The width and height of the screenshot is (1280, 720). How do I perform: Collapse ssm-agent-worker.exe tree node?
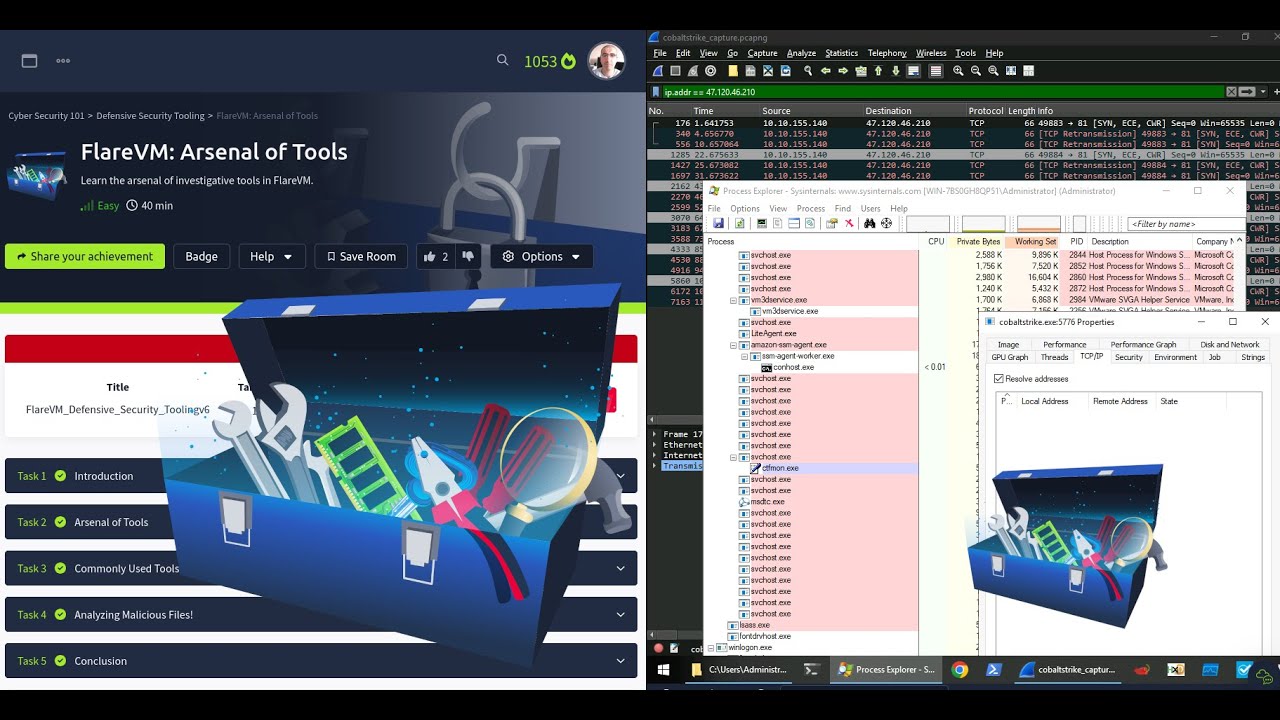tap(744, 356)
